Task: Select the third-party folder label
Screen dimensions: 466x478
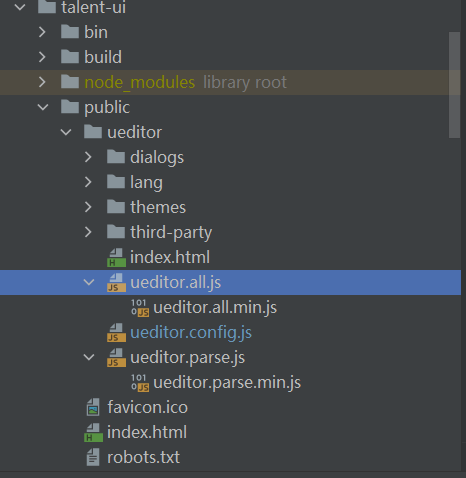Action: tap(171, 232)
